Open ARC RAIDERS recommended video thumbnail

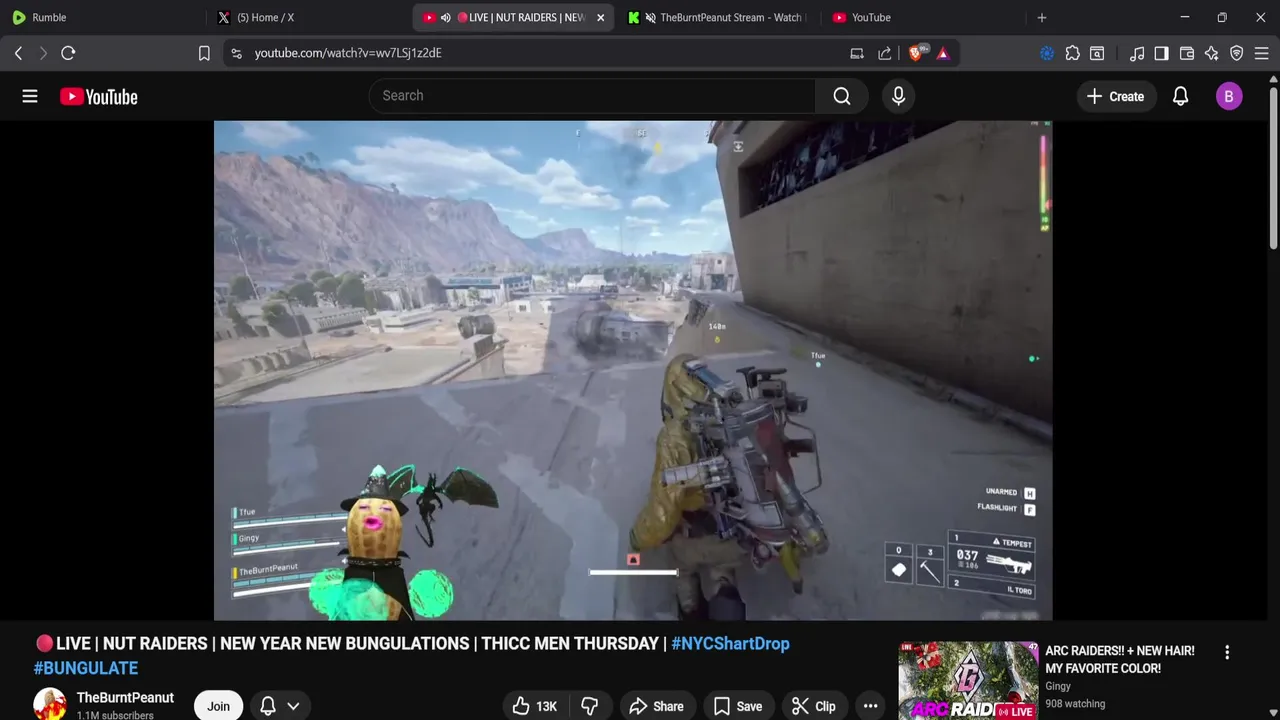968,680
